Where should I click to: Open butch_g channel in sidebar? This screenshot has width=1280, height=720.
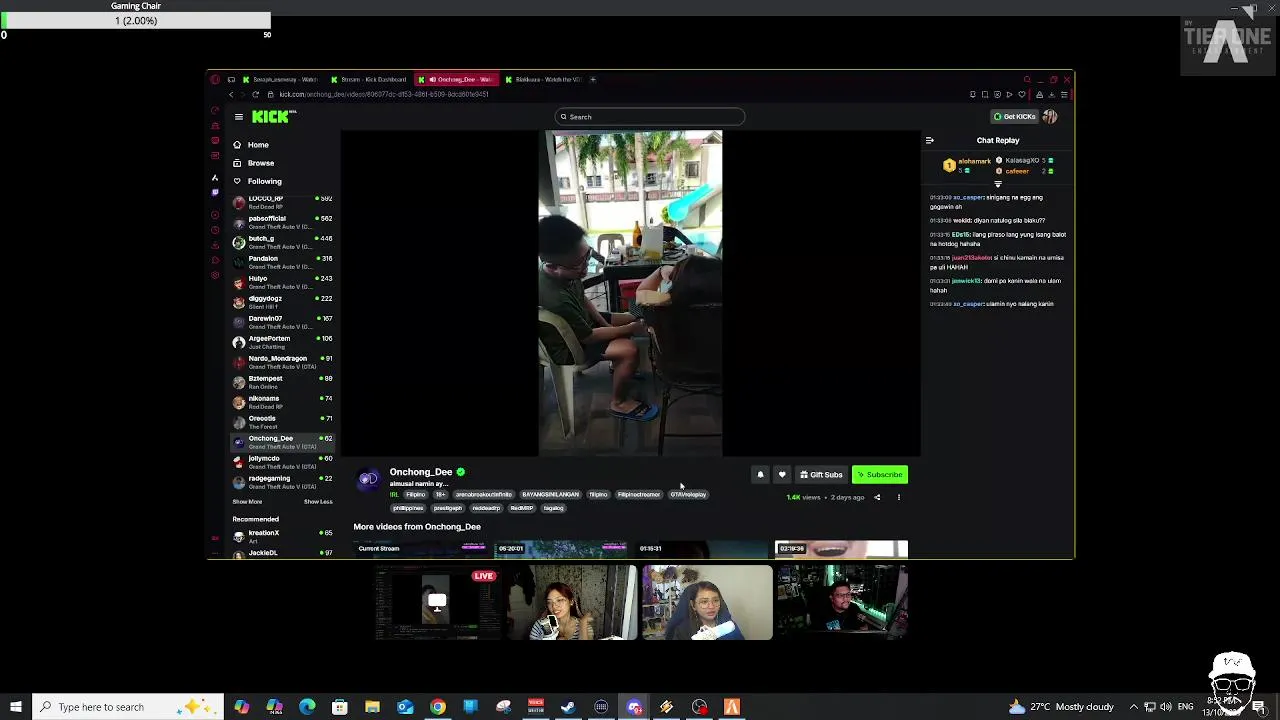[x=282, y=242]
